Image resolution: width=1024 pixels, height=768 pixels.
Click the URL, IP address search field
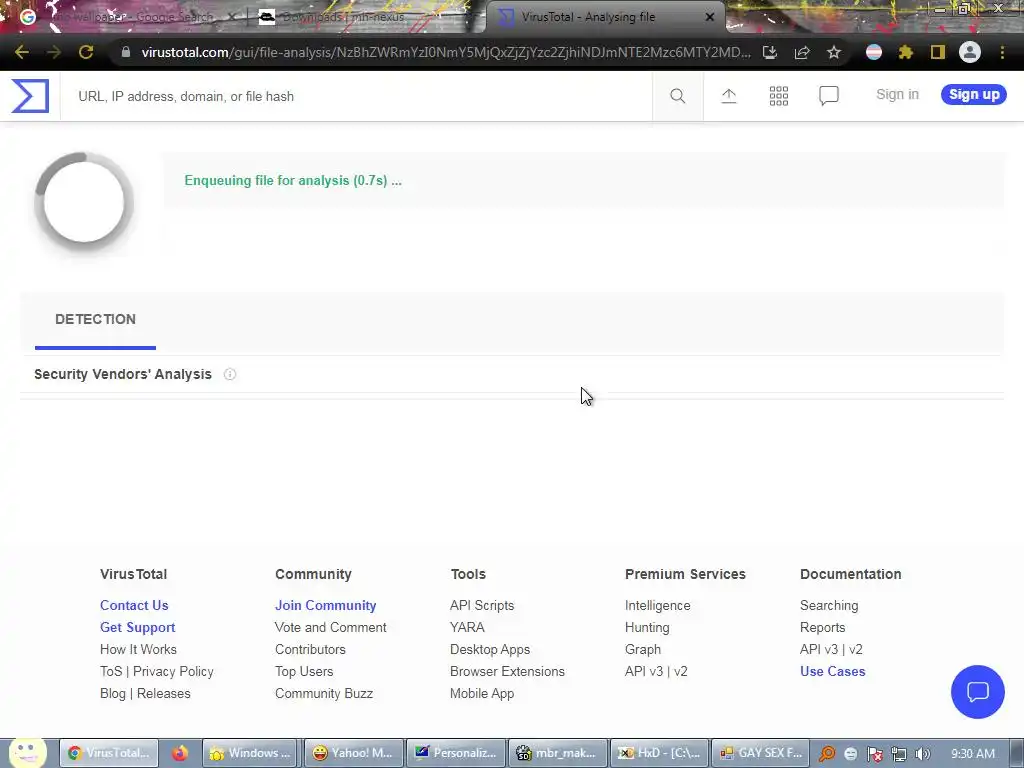(x=356, y=96)
